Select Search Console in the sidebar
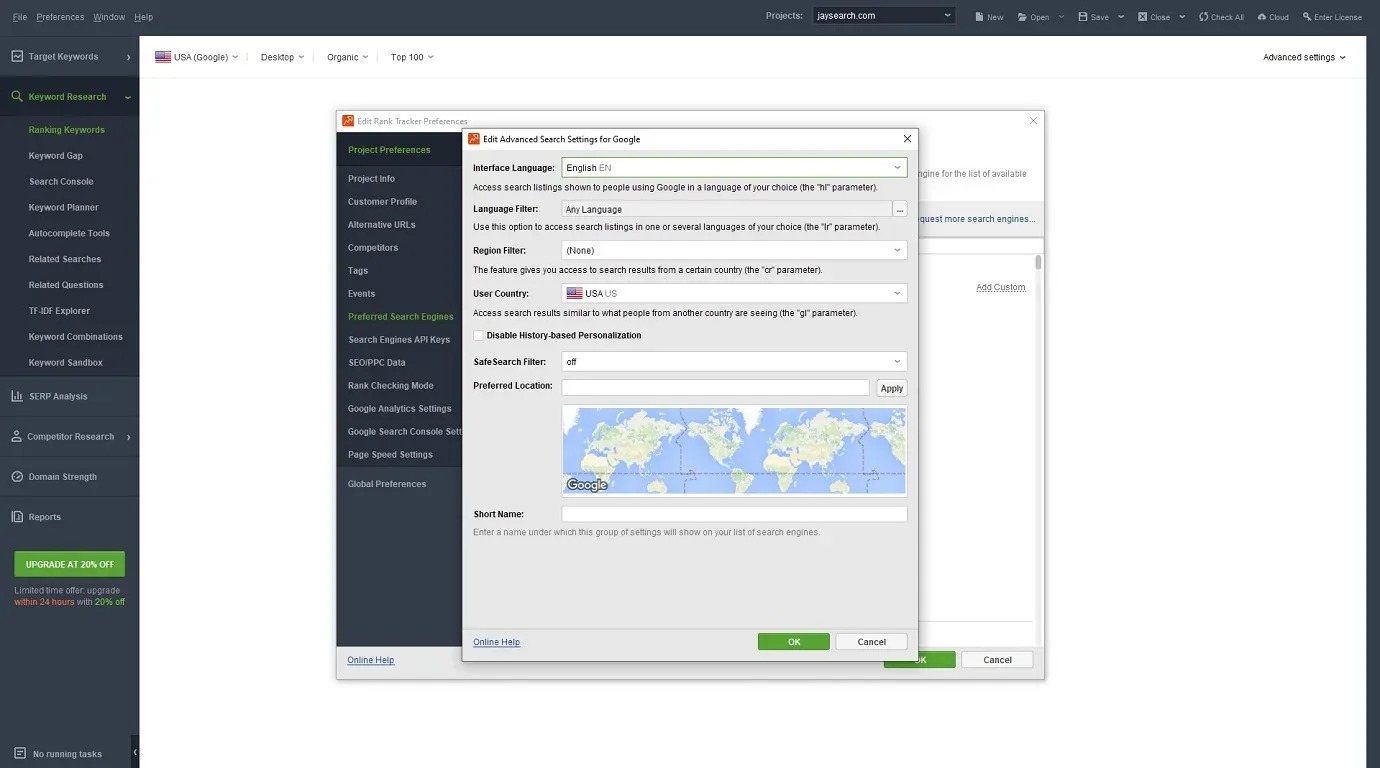This screenshot has width=1380, height=768. click(61, 182)
